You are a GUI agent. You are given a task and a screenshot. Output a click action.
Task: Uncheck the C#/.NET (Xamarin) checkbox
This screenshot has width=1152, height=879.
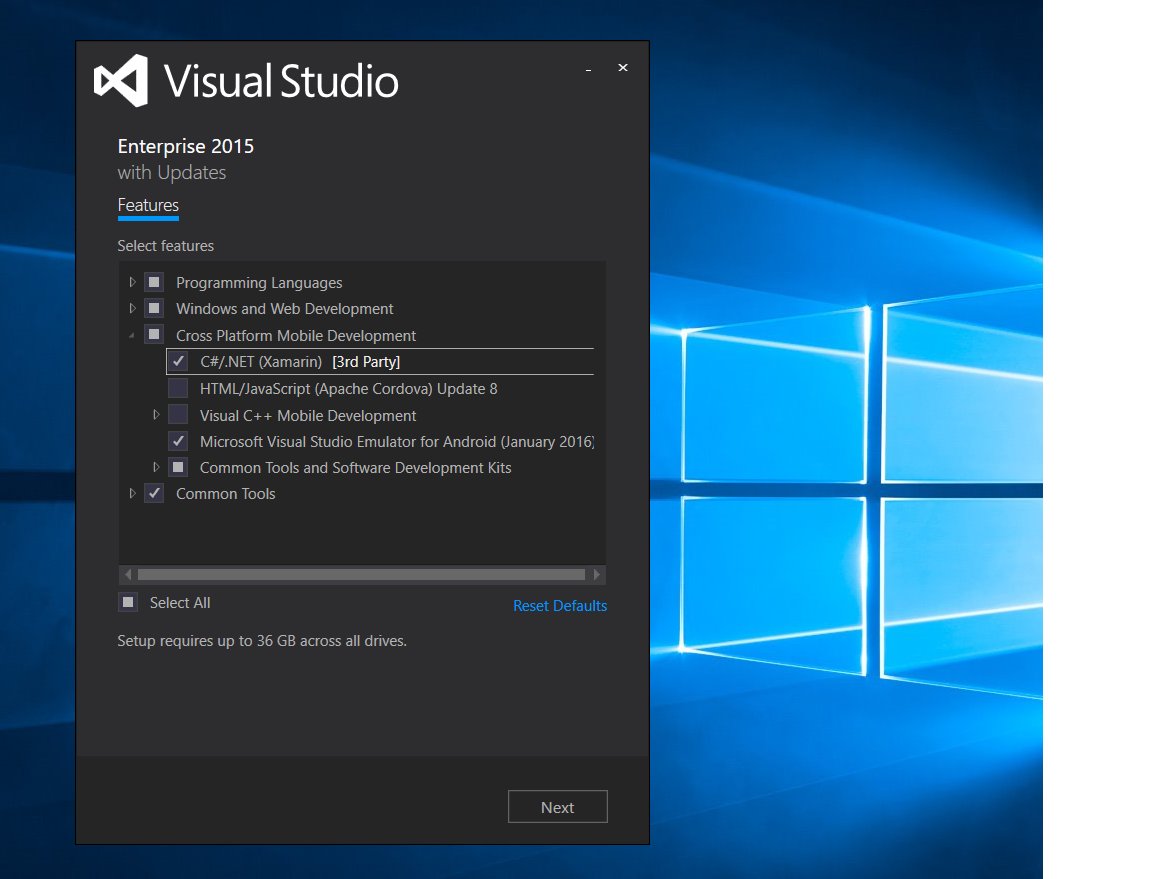[x=178, y=362]
